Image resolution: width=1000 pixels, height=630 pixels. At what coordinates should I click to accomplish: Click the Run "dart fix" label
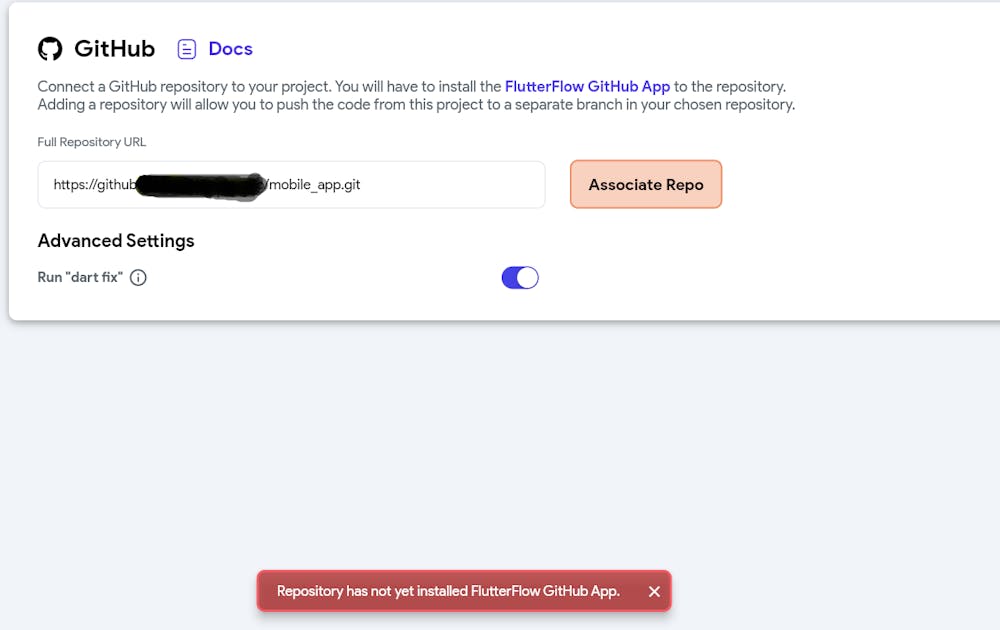(x=80, y=277)
